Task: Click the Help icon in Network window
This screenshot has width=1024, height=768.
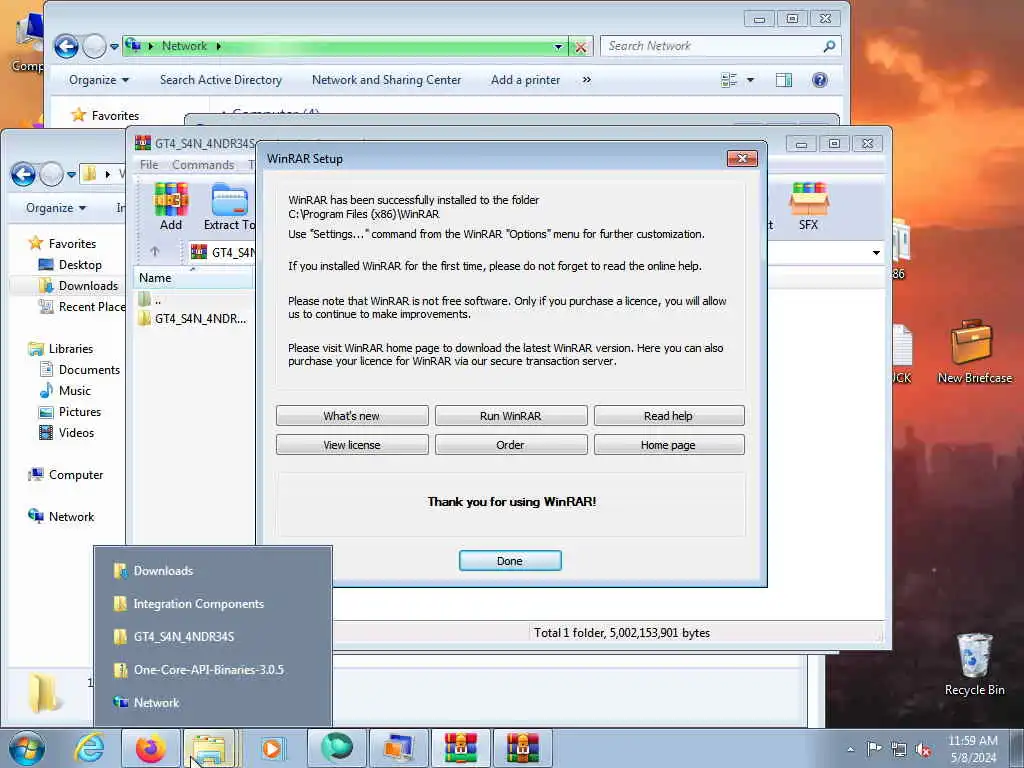Action: [820, 80]
